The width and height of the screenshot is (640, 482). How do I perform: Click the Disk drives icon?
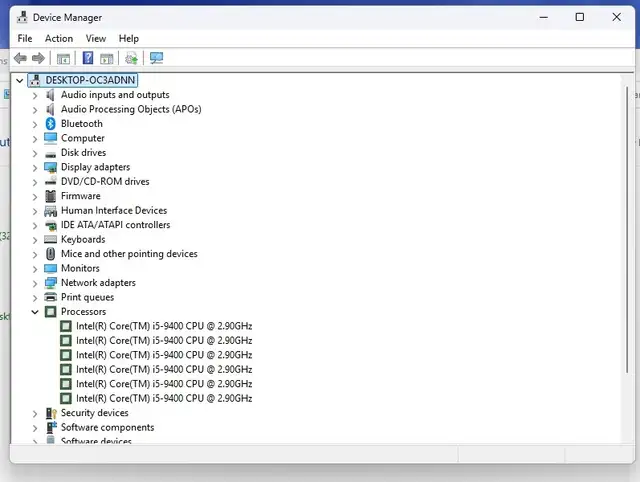coord(51,154)
